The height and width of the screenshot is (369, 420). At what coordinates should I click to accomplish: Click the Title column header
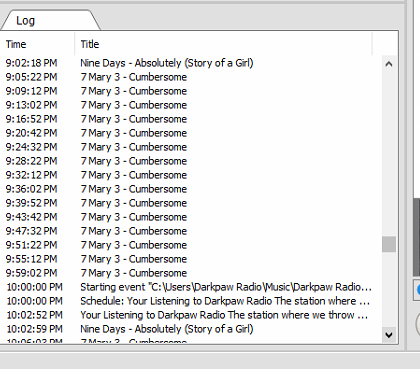pos(223,44)
